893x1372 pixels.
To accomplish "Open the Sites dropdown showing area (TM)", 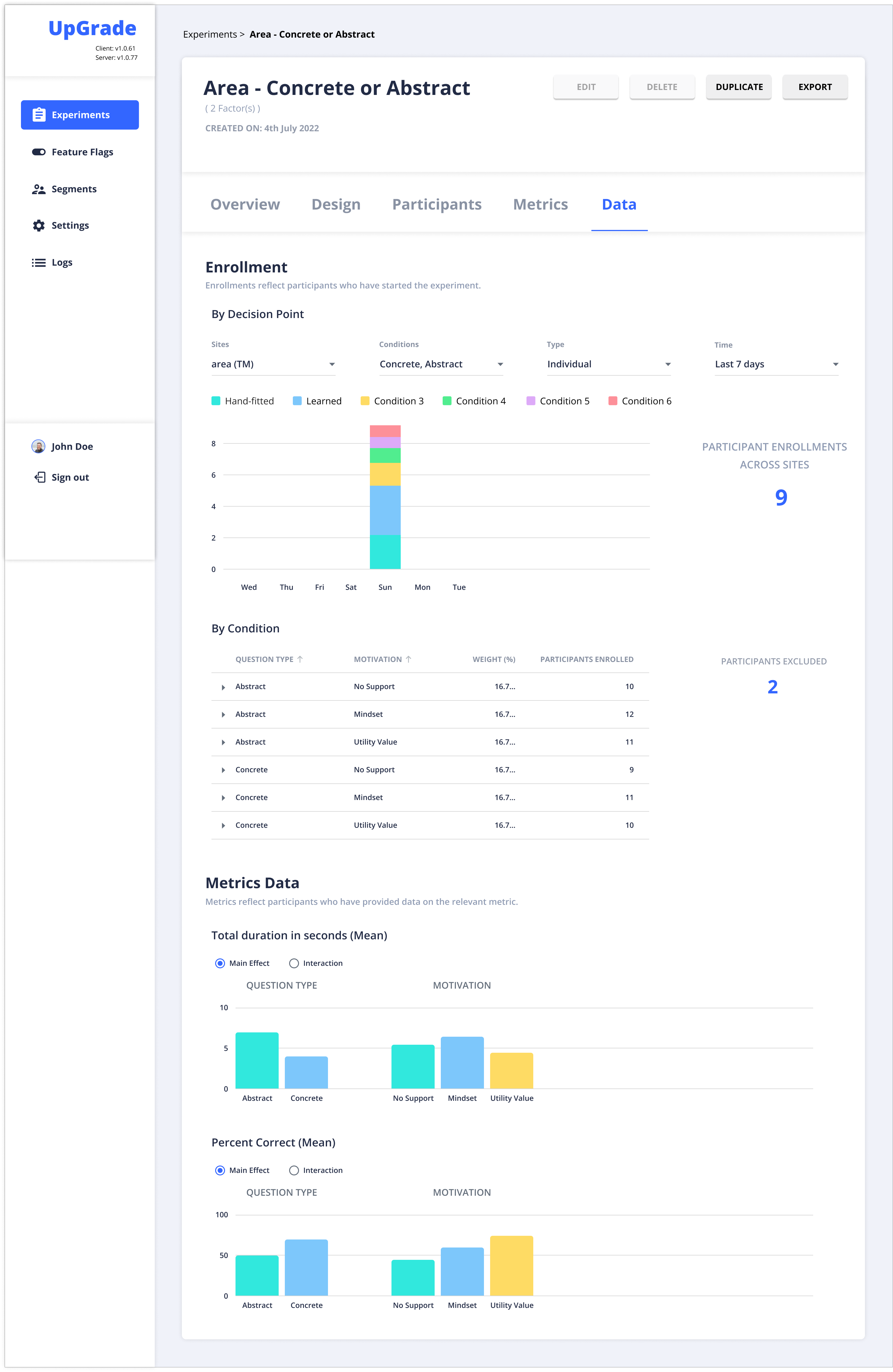I will click(x=273, y=364).
